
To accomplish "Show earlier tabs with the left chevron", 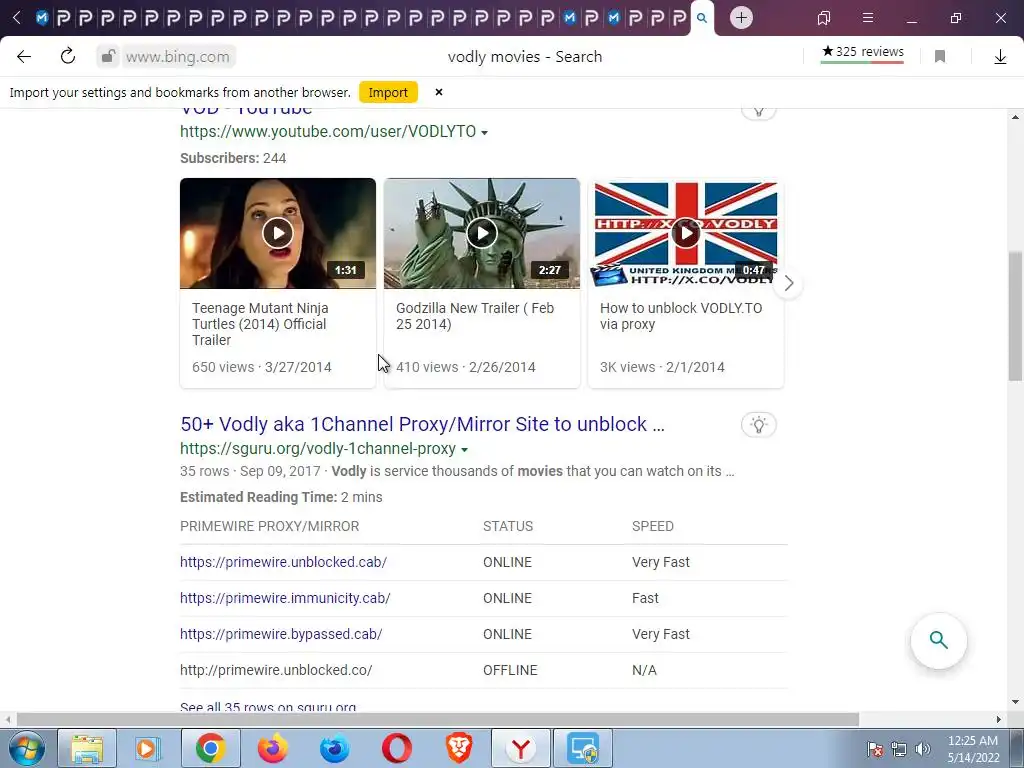I will (x=17, y=18).
